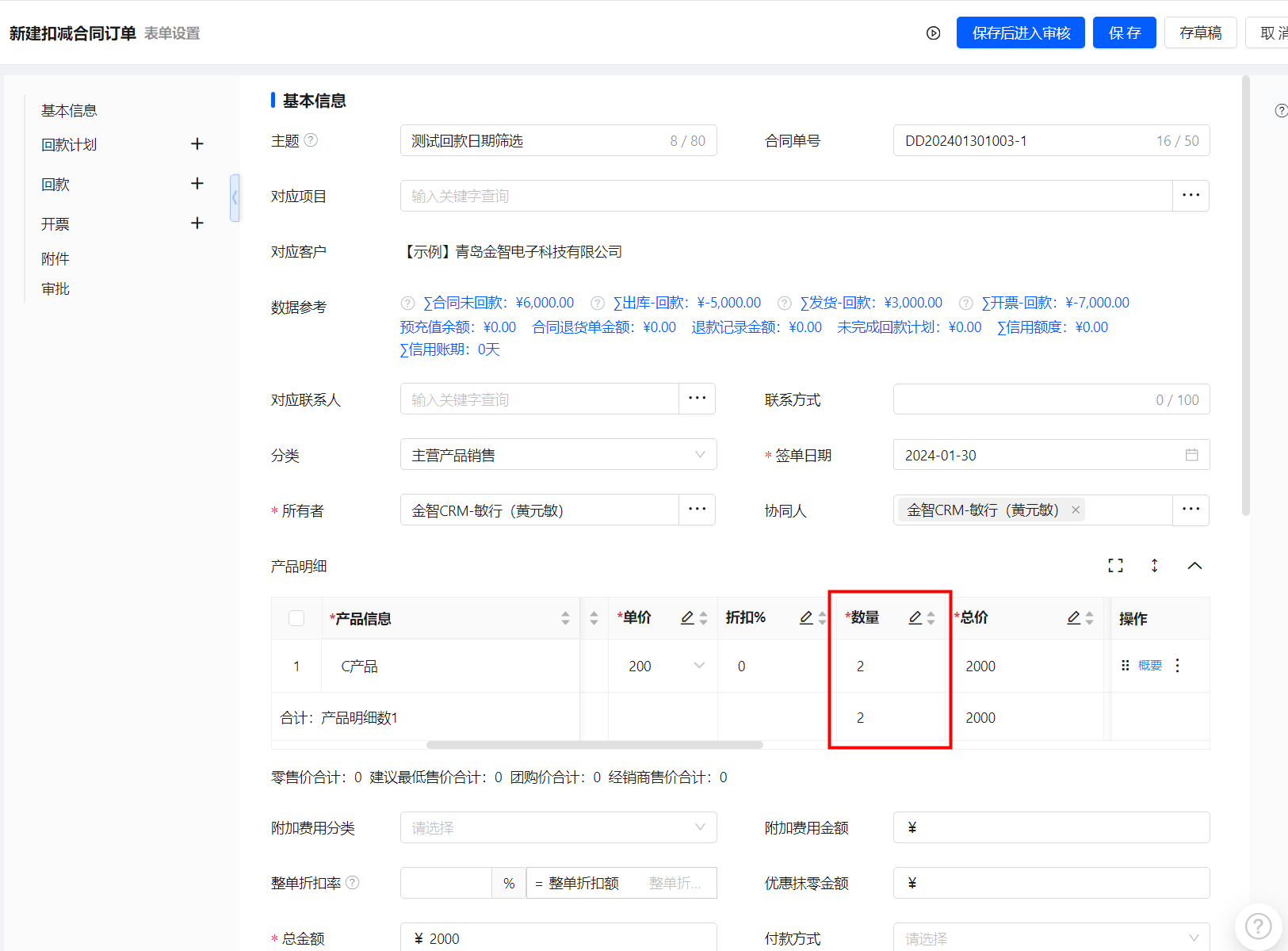The width and height of the screenshot is (1288, 951).
Task: Go to 回款 section in sidebar
Action: coord(55,184)
